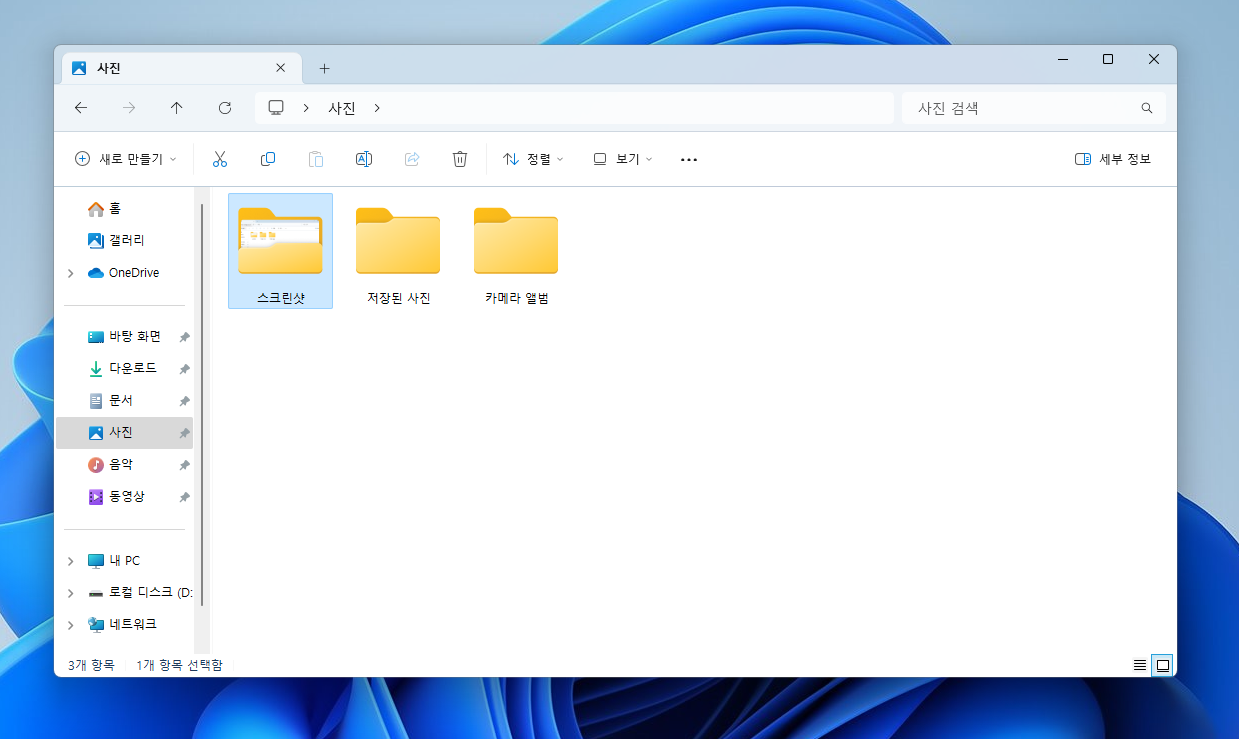Open 동영상 quick access folder
Viewport: 1239px width, 739px height.
124,496
